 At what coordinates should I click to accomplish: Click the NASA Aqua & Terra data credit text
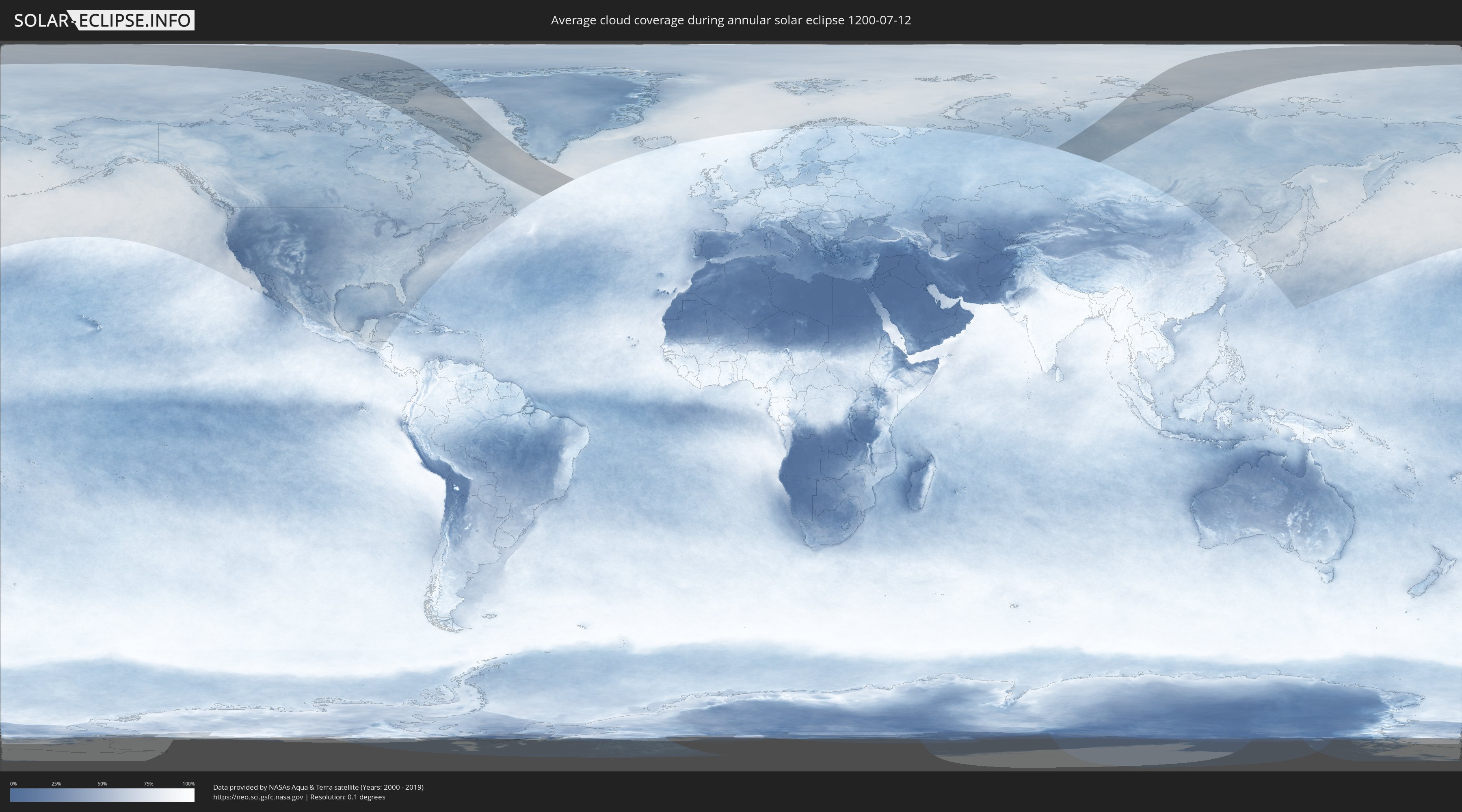coord(318,787)
